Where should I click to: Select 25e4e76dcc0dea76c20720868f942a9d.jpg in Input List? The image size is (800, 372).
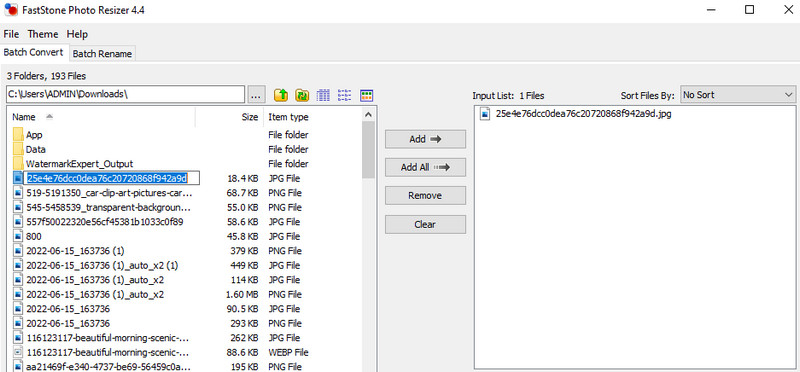(583, 114)
